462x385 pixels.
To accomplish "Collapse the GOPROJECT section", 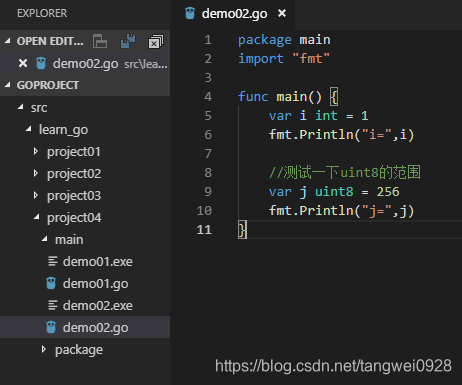I will click(8, 85).
